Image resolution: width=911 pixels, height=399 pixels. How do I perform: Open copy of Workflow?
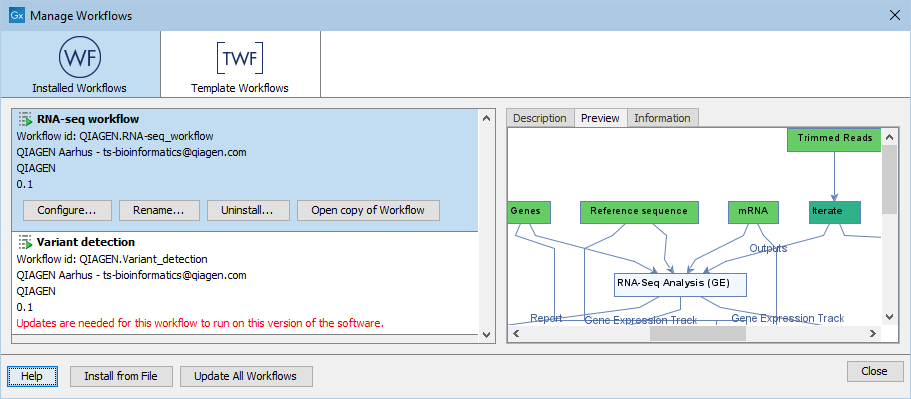368,210
